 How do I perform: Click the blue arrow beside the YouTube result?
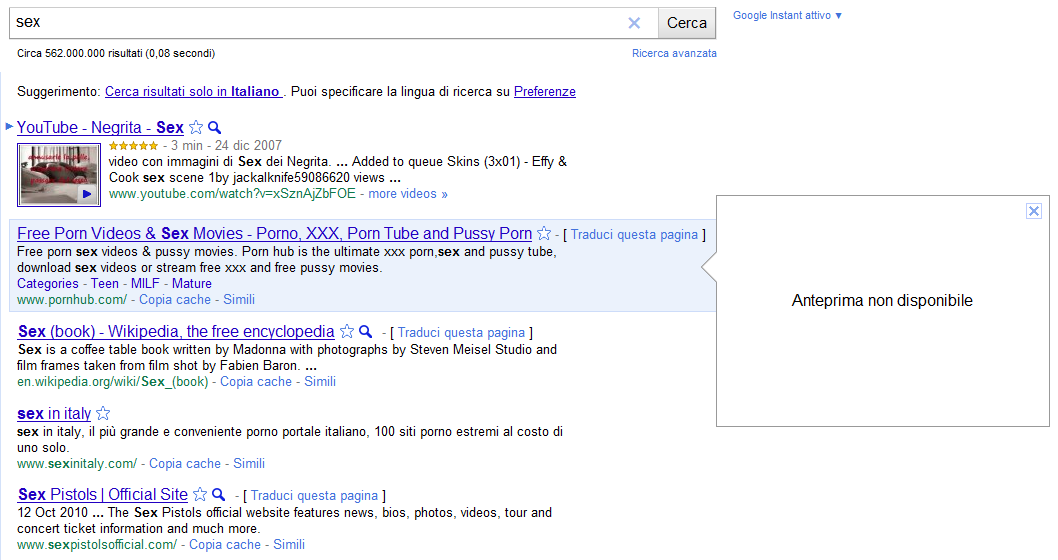click(9, 126)
